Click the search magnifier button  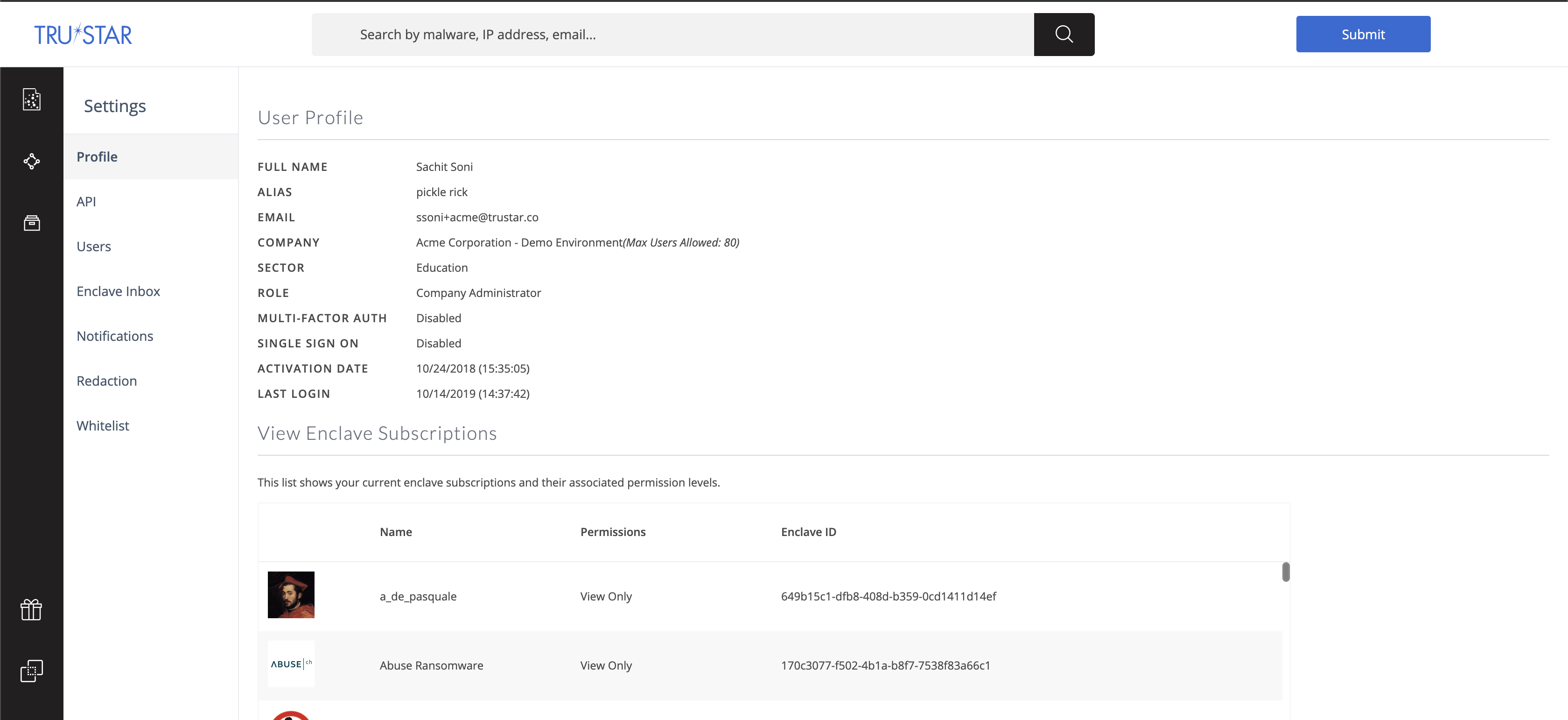tap(1064, 34)
